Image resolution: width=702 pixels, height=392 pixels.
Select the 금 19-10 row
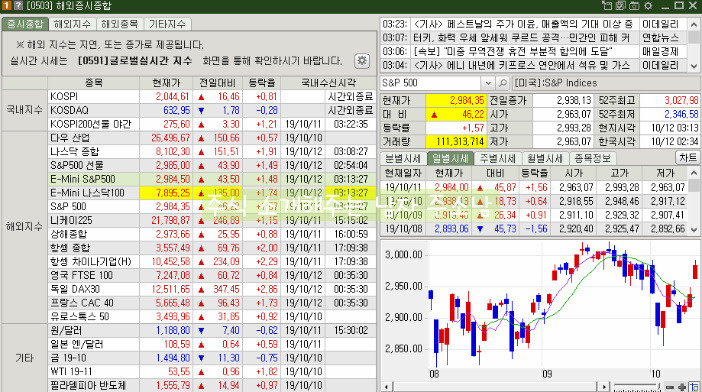click(212, 358)
